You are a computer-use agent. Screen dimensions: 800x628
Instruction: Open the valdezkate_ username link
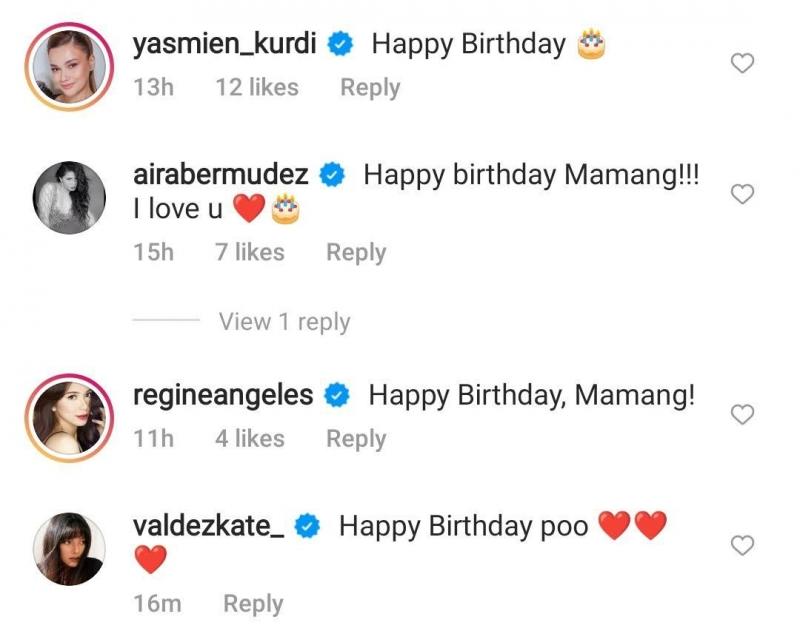(209, 526)
